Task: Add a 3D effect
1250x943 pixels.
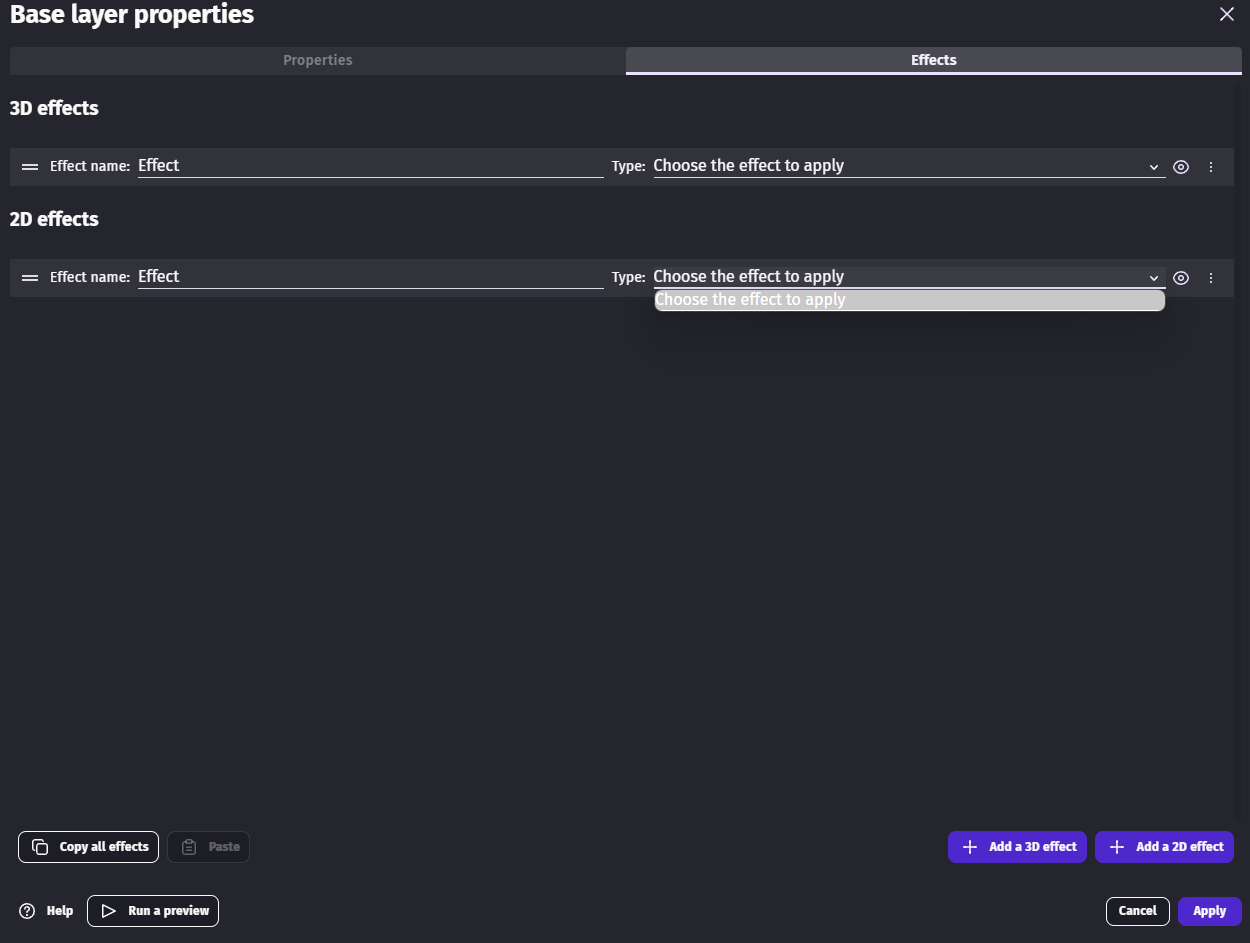Action: [x=1017, y=847]
